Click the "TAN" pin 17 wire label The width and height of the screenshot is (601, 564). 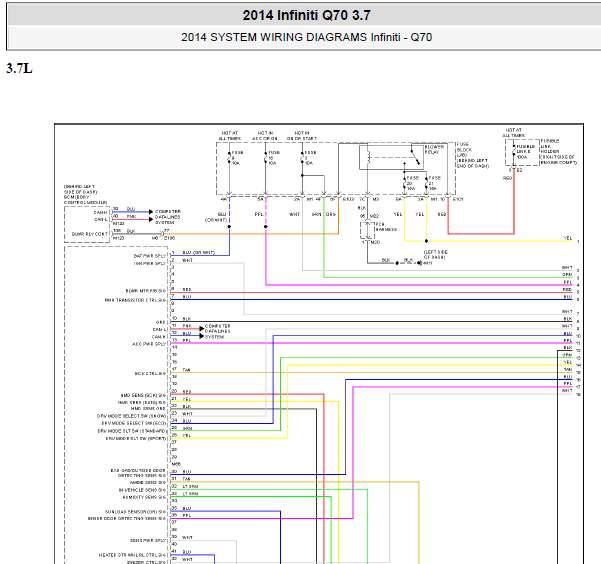pyautogui.click(x=186, y=370)
